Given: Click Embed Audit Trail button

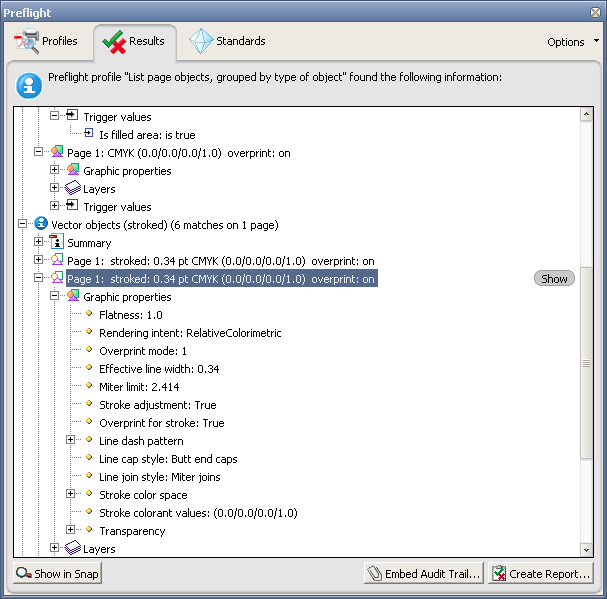Looking at the screenshot, I should 424,573.
